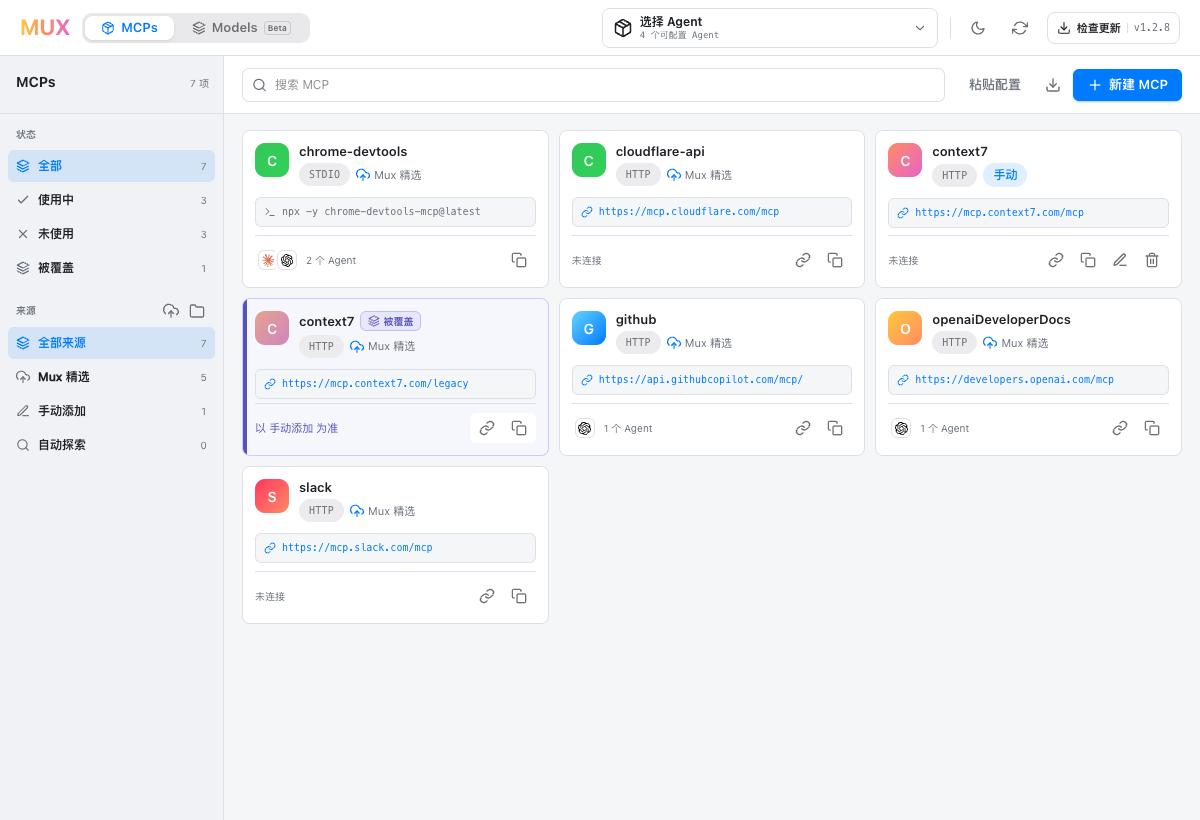This screenshot has height=820, width=1200.
Task: Click the 新建 MCP button
Action: click(1127, 85)
